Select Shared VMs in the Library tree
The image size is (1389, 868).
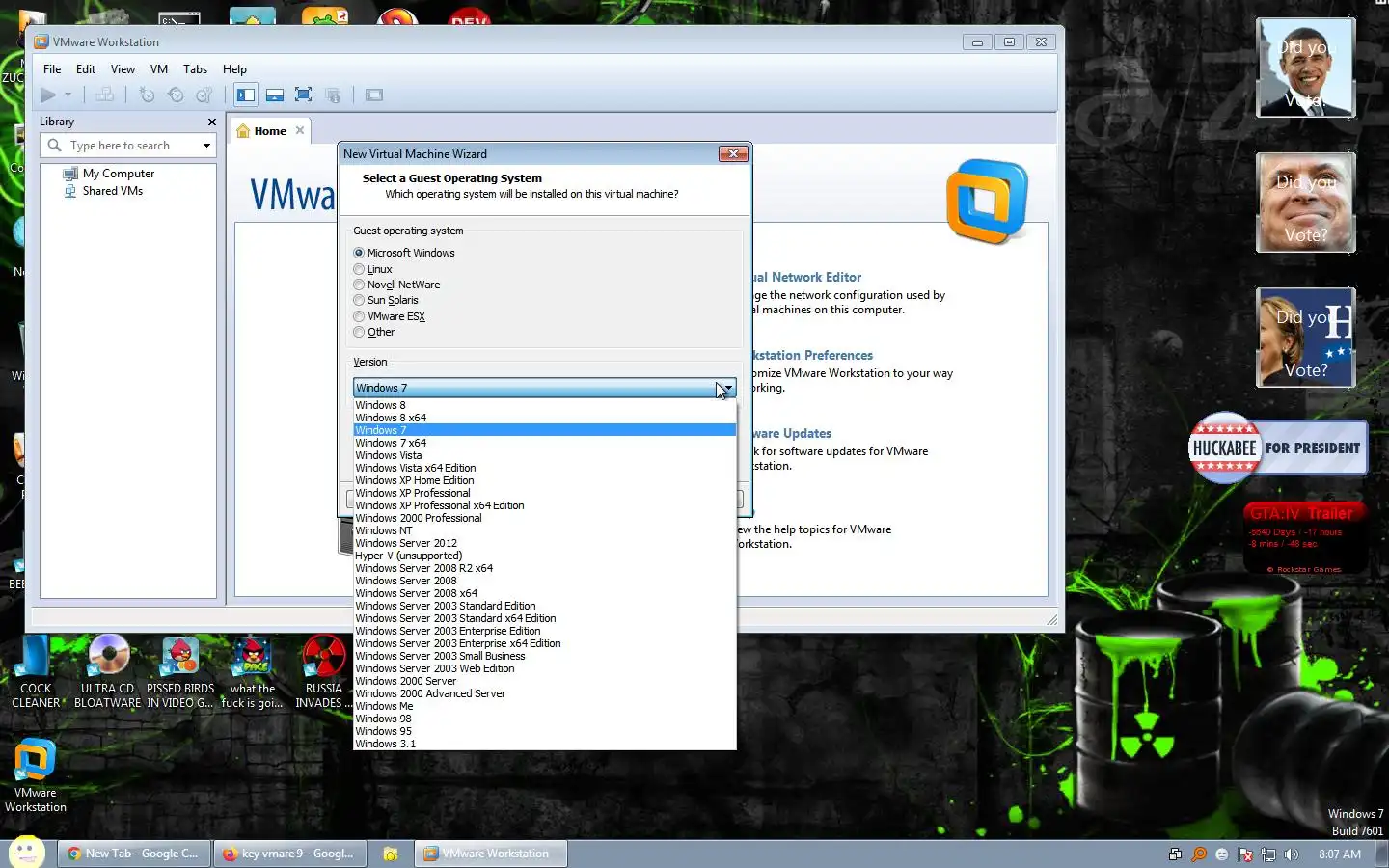coord(112,191)
